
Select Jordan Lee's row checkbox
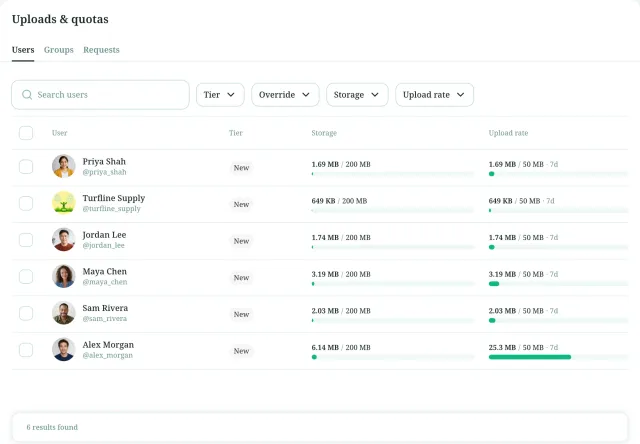pos(26,240)
